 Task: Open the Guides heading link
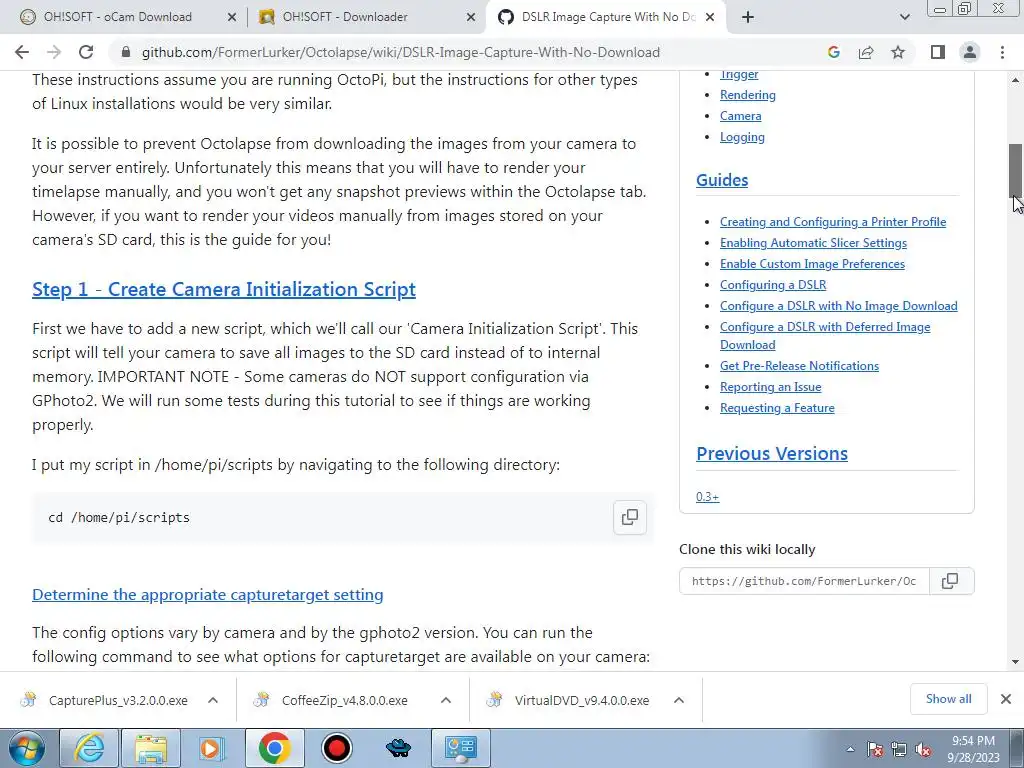coord(722,180)
